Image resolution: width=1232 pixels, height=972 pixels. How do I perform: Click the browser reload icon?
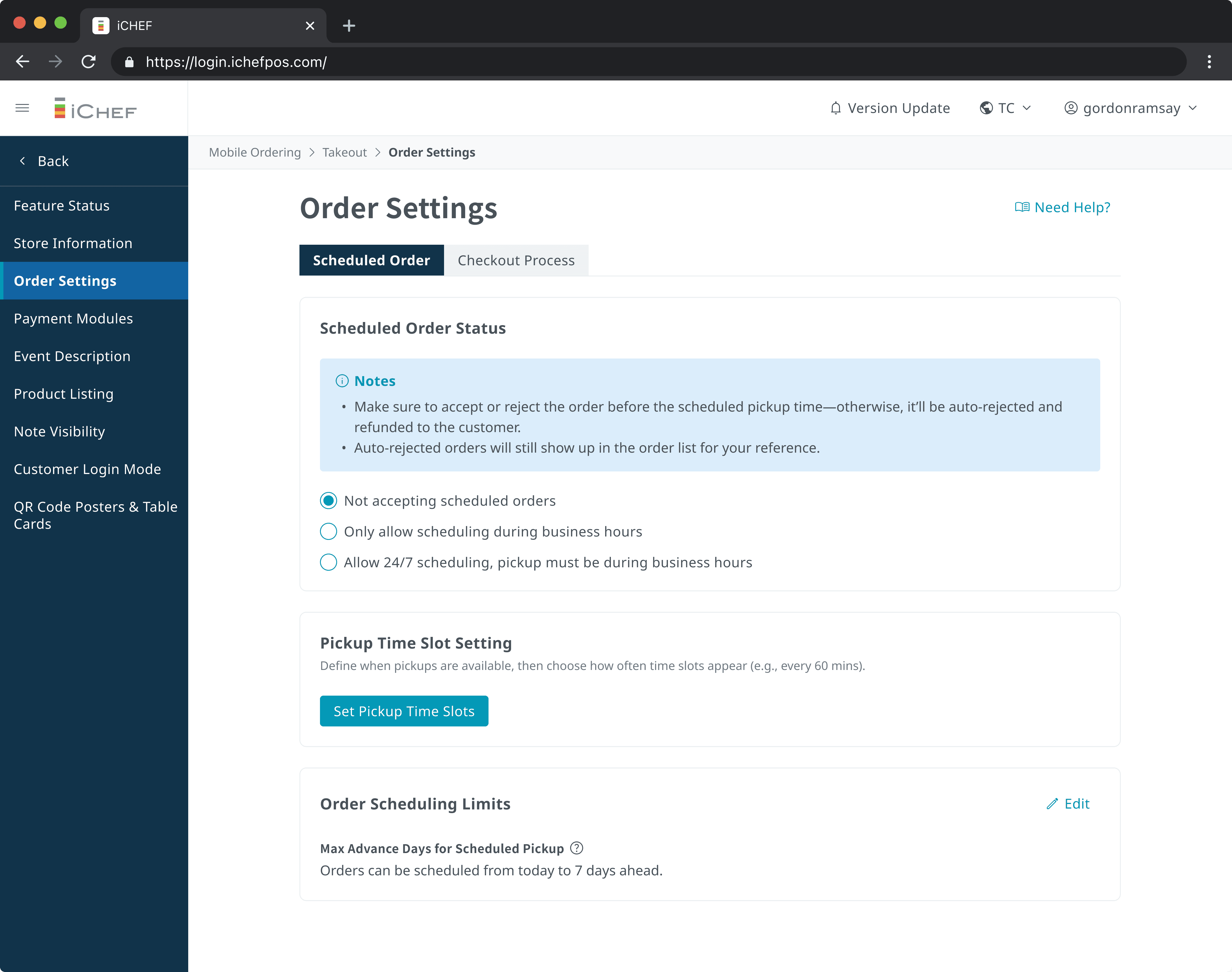coord(89,62)
